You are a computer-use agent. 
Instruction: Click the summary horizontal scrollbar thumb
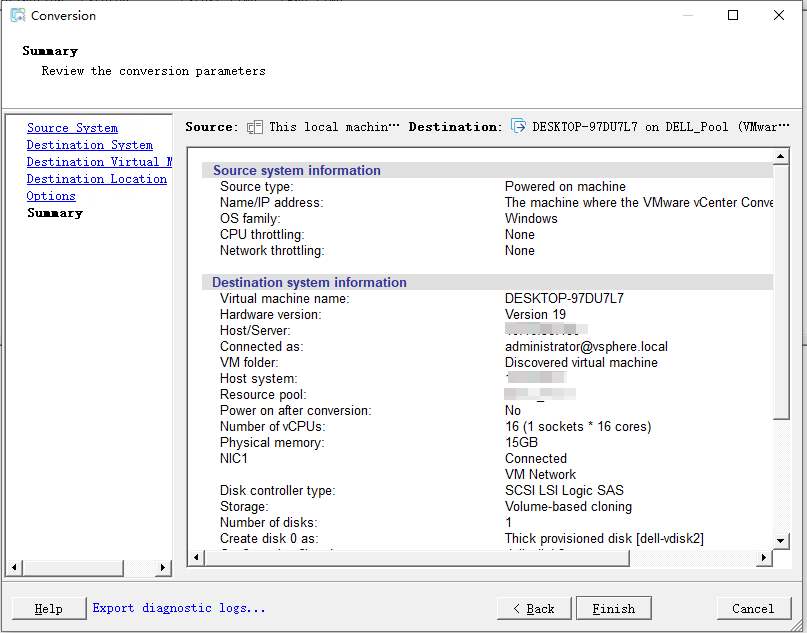click(x=416, y=557)
